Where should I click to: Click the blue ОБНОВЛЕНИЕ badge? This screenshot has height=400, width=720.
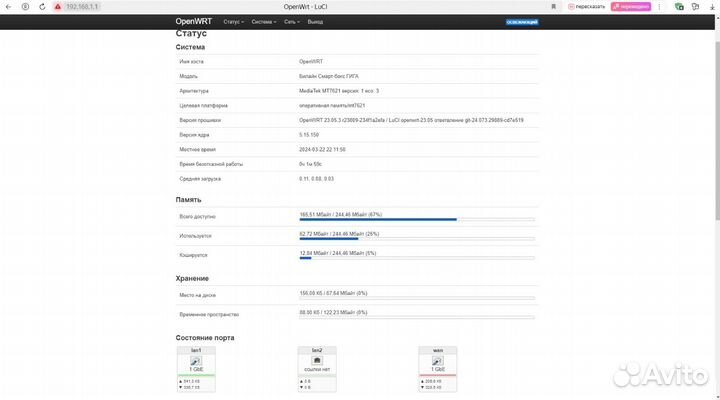521,21
